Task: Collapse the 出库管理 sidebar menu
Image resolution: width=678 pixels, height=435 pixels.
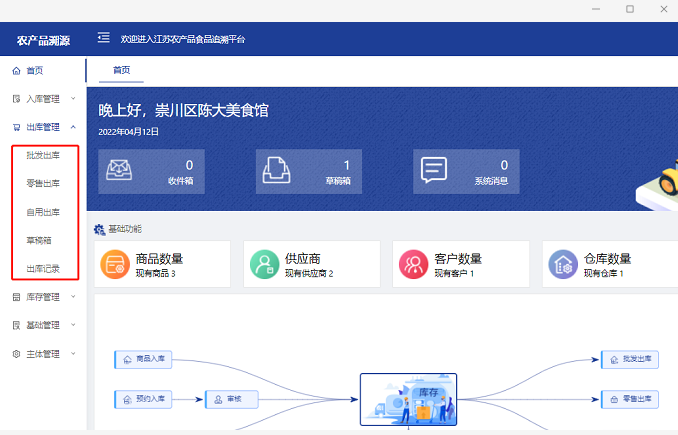Action: pos(42,127)
